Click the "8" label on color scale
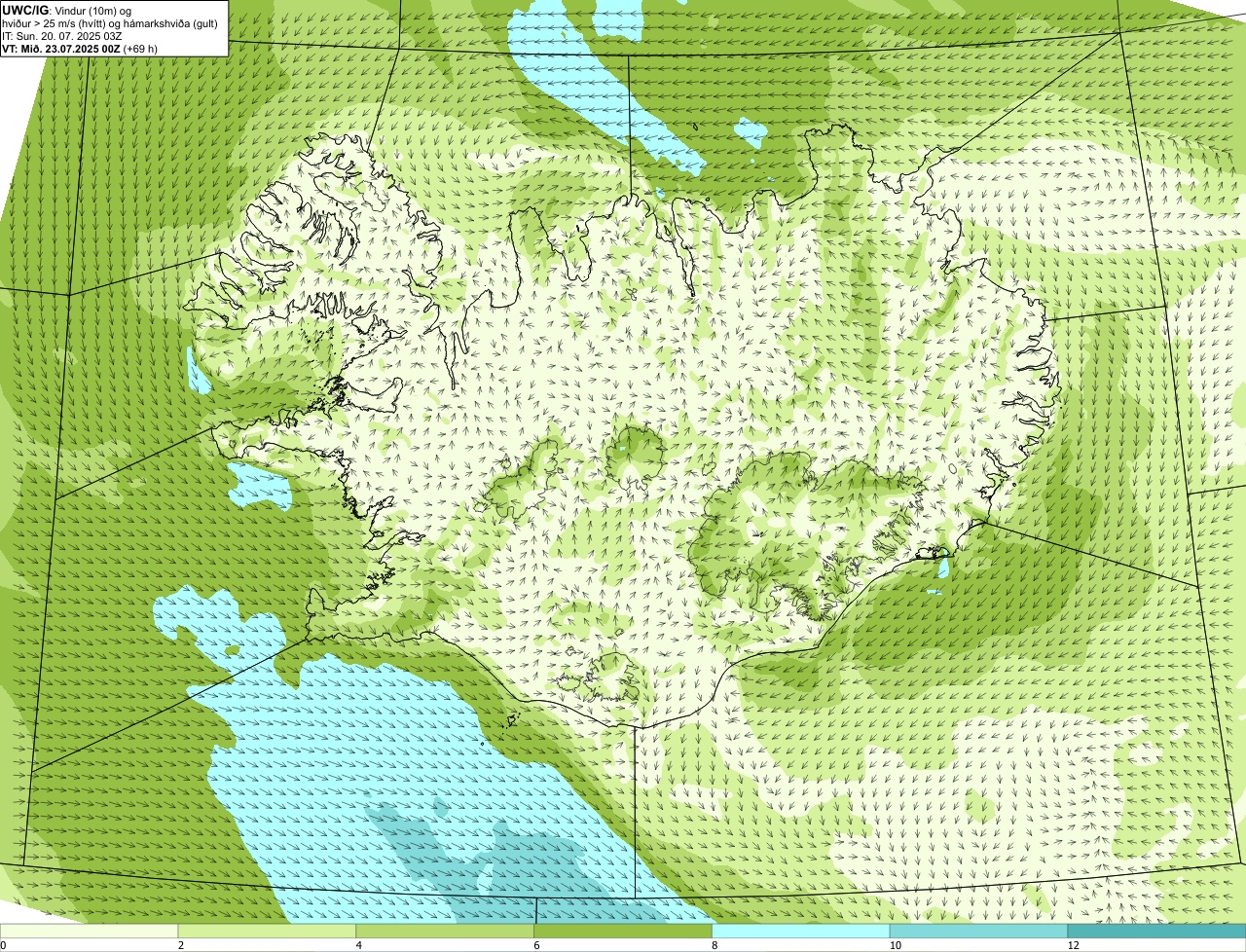 point(715,945)
